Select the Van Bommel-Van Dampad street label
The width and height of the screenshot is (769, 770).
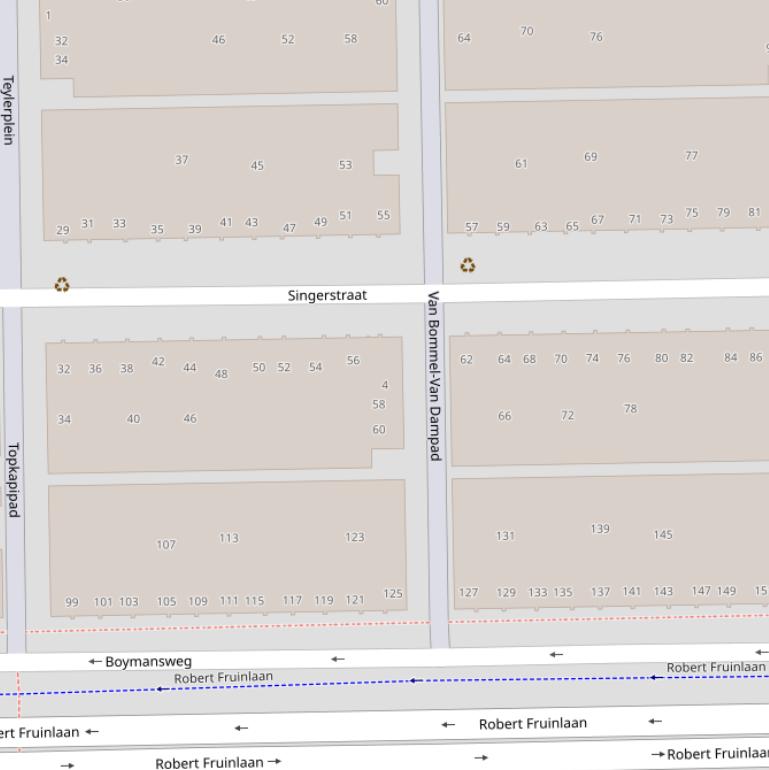click(434, 375)
